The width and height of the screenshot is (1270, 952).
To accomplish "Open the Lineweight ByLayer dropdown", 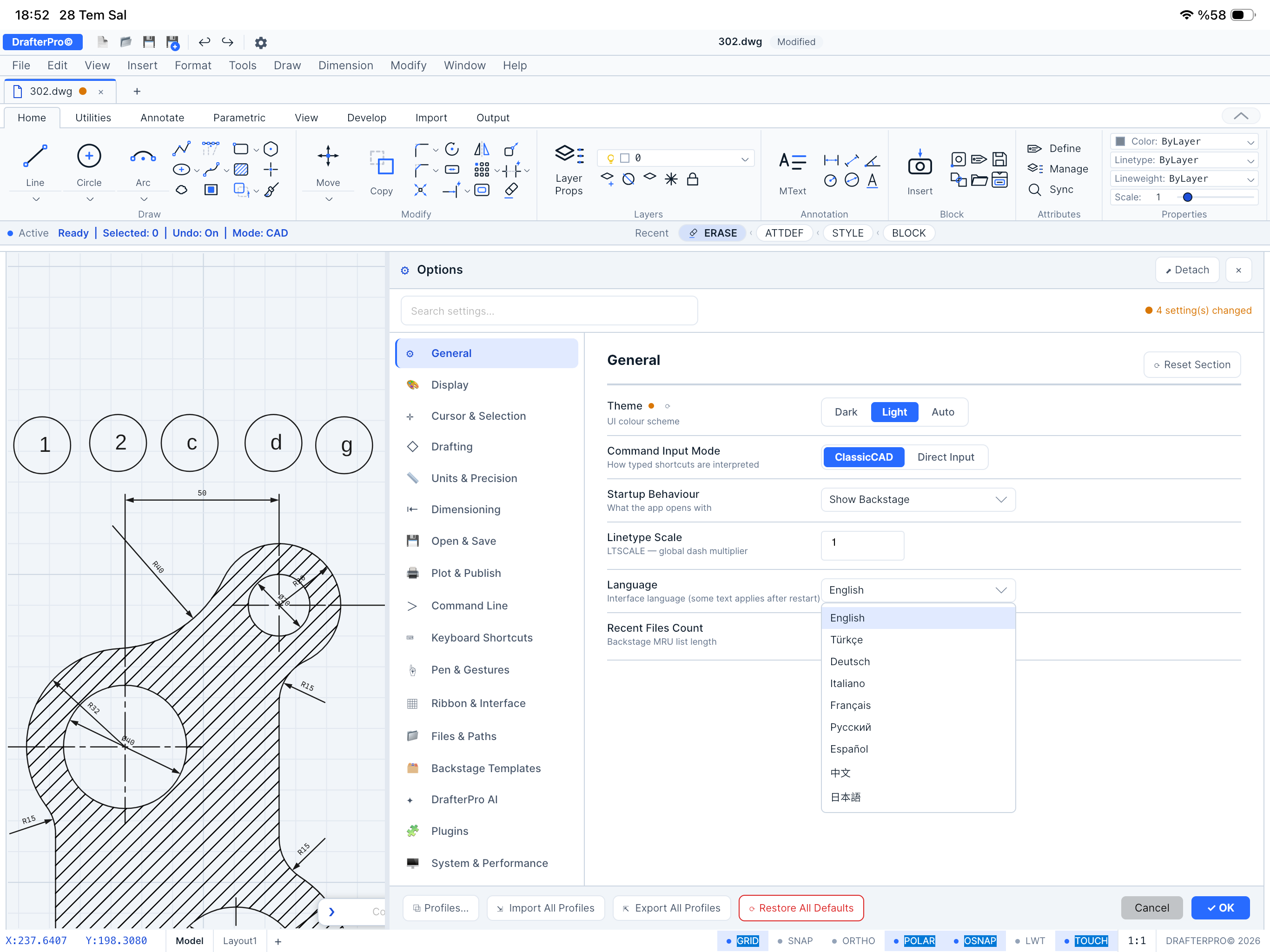I will click(1184, 178).
